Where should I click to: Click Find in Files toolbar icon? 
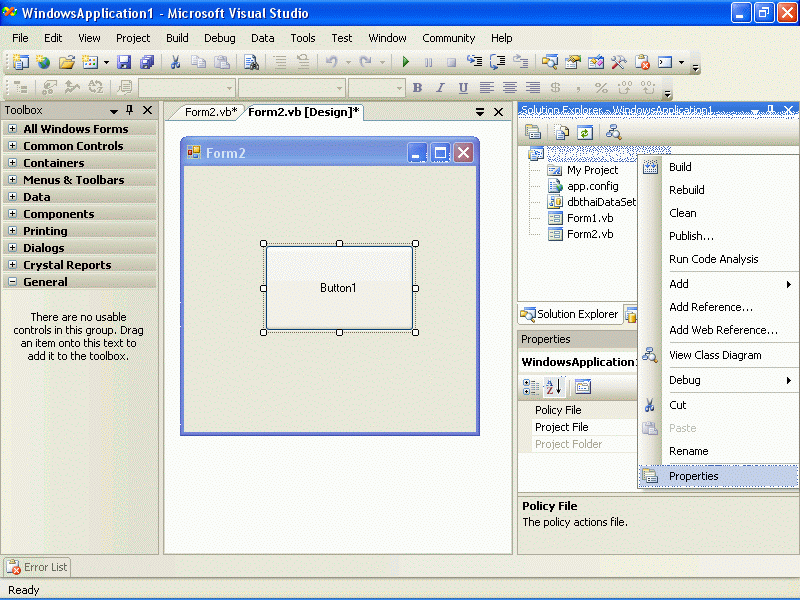[251, 62]
